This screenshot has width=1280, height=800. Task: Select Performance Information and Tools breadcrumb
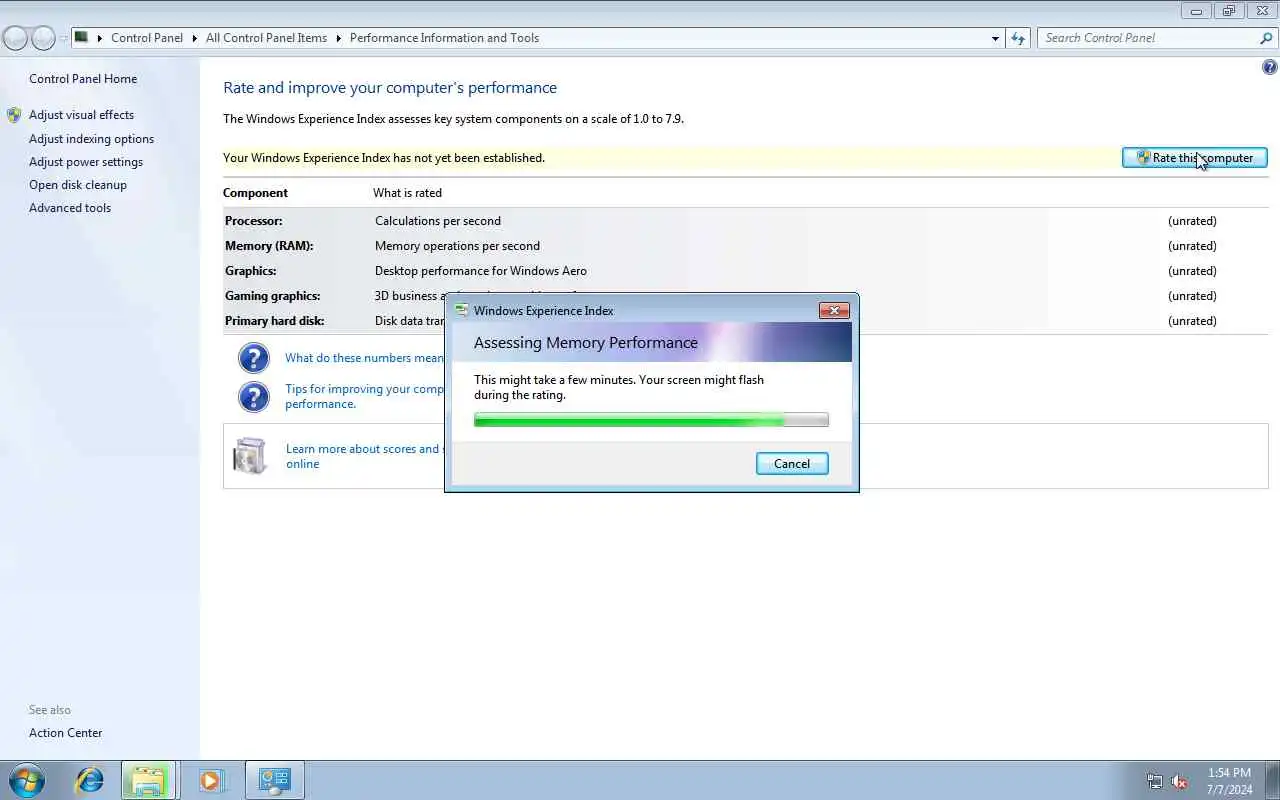click(444, 38)
